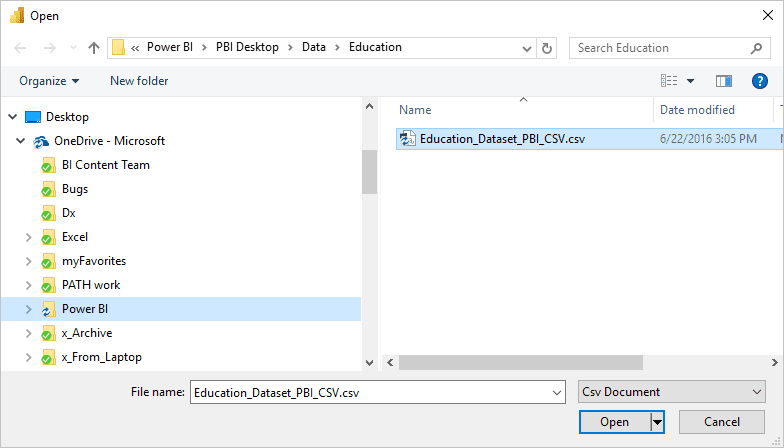
Task: Expand the Open button split arrow
Action: coord(658,422)
